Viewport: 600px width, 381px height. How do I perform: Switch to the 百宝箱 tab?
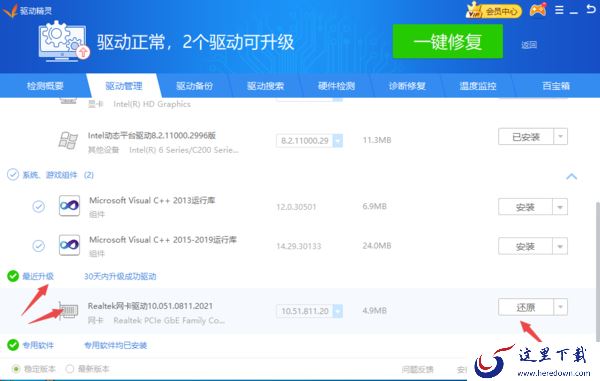[x=556, y=86]
